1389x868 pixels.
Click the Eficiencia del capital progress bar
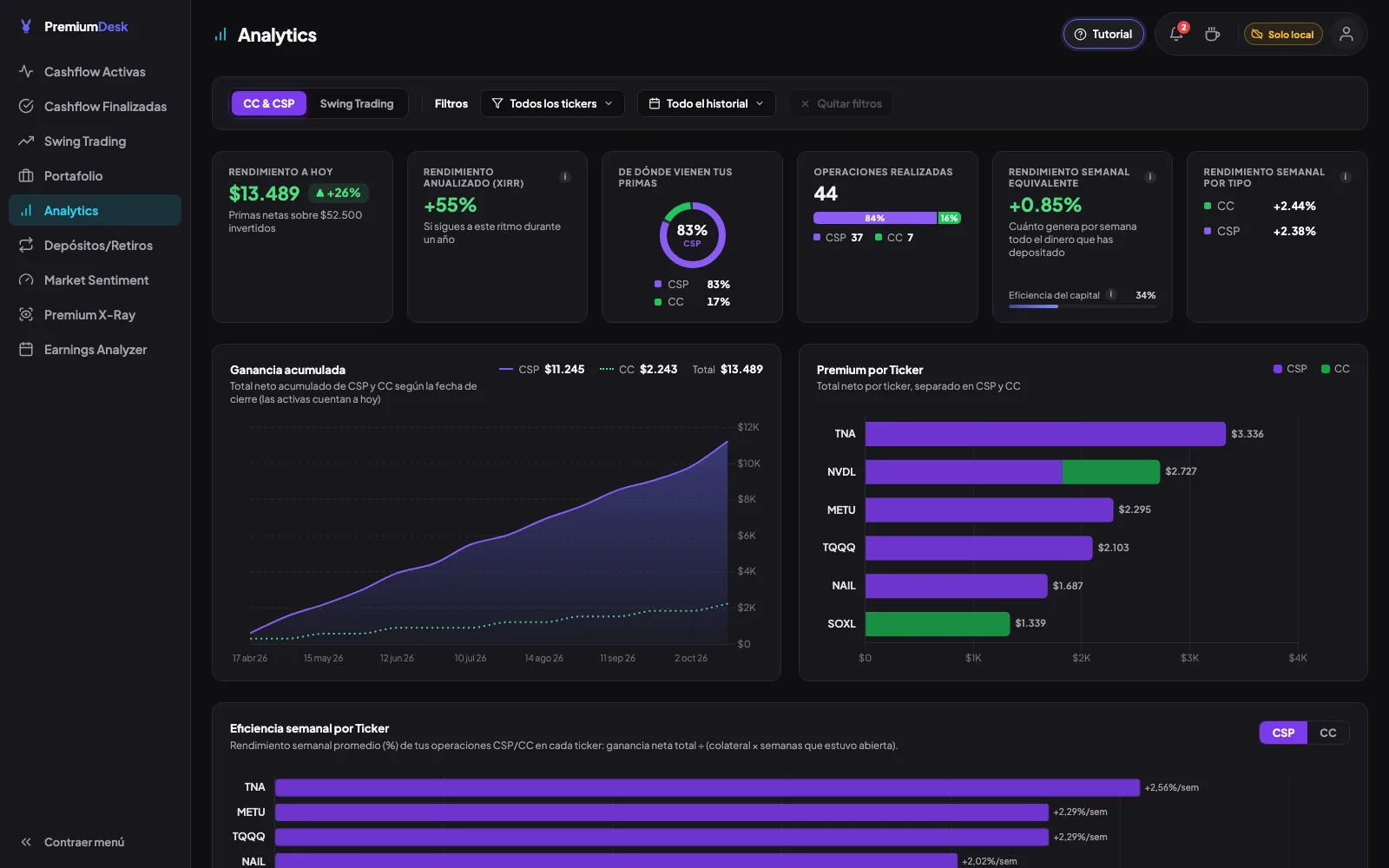pyautogui.click(x=1082, y=306)
